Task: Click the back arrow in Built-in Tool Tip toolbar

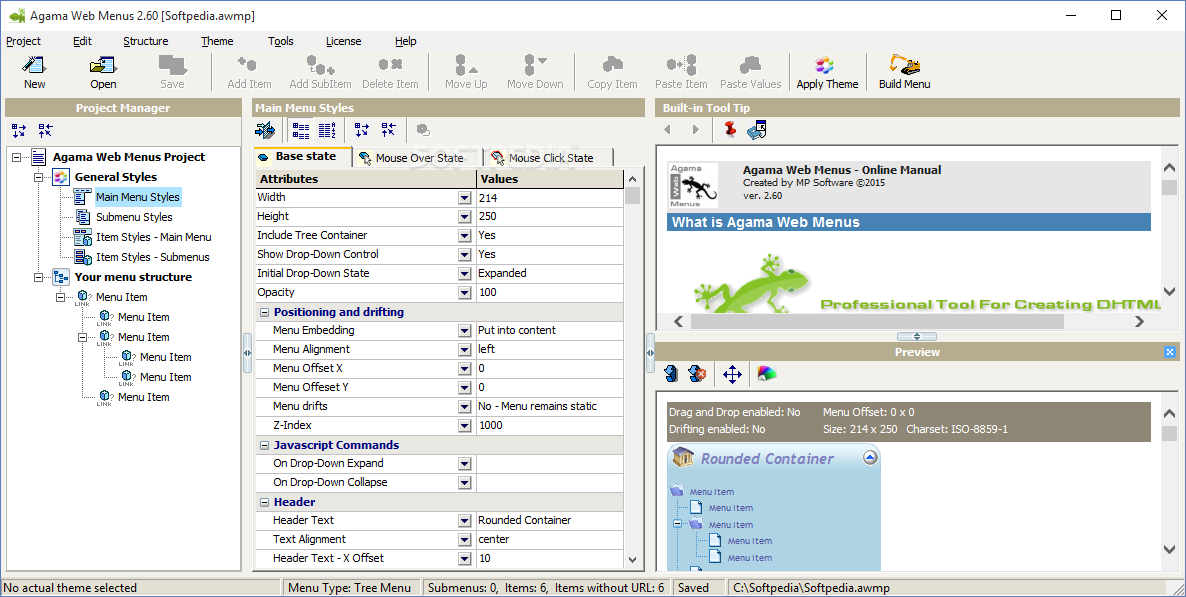Action: (x=667, y=129)
